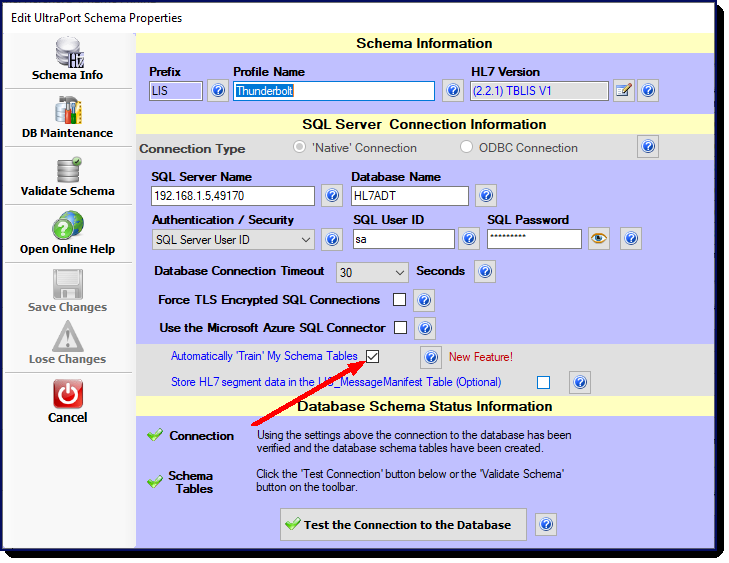
Task: Select the ODBC Connection radio button
Action: point(466,147)
